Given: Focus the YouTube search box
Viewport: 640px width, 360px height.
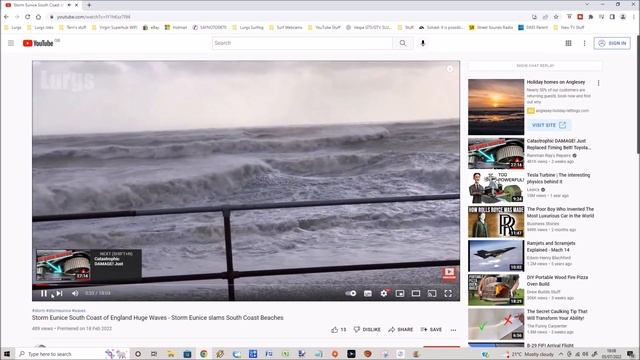Looking at the screenshot, I should (x=302, y=43).
